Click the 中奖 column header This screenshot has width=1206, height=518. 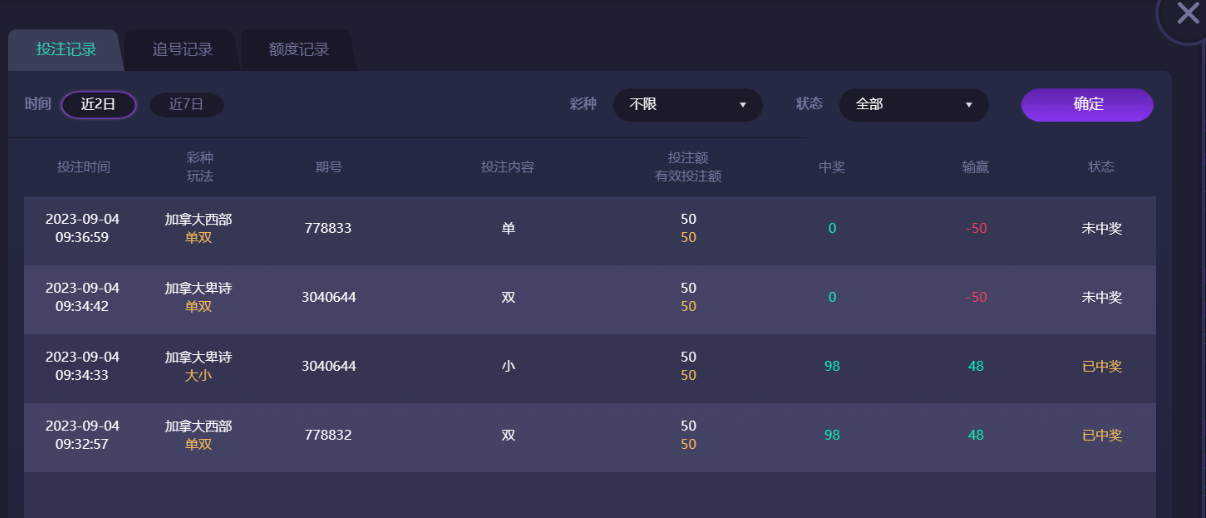tap(832, 167)
